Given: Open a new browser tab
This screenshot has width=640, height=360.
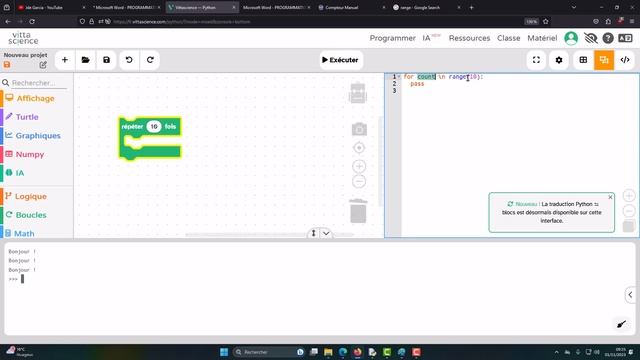Looking at the screenshot, I should click(x=471, y=7).
